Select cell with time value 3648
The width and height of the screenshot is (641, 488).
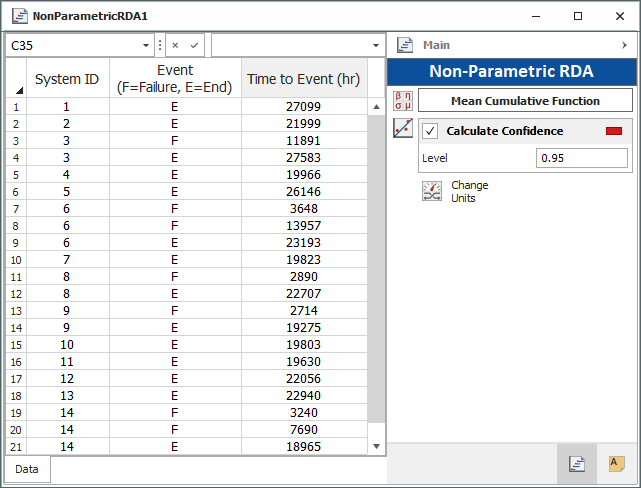click(x=304, y=209)
